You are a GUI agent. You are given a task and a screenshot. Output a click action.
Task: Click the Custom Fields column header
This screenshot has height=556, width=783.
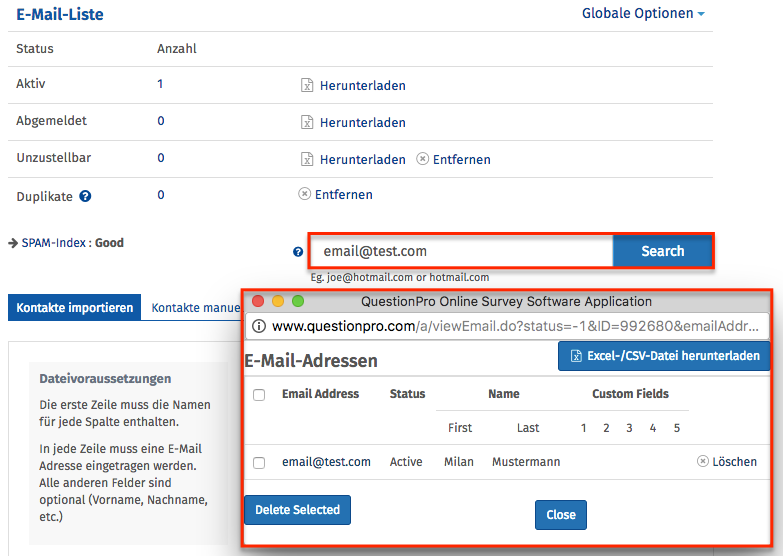coord(630,394)
